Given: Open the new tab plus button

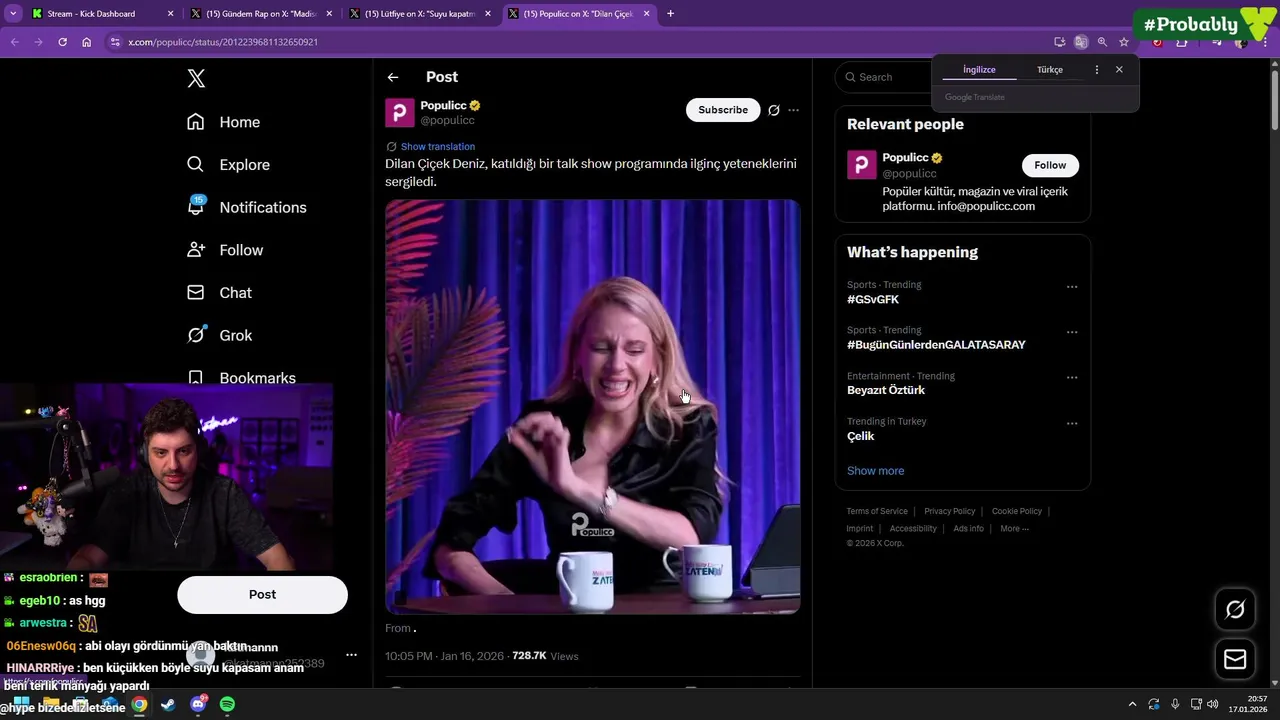Looking at the screenshot, I should pyautogui.click(x=670, y=14).
